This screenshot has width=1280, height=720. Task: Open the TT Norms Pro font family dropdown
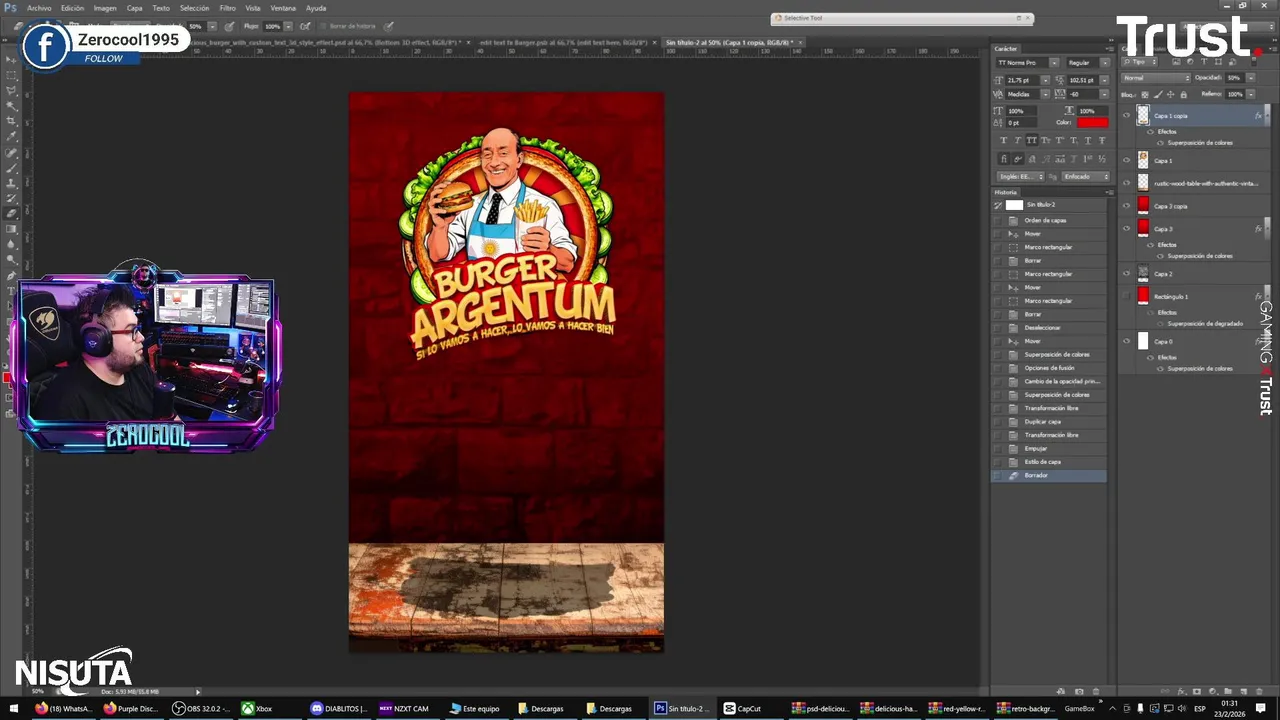click(x=1054, y=63)
